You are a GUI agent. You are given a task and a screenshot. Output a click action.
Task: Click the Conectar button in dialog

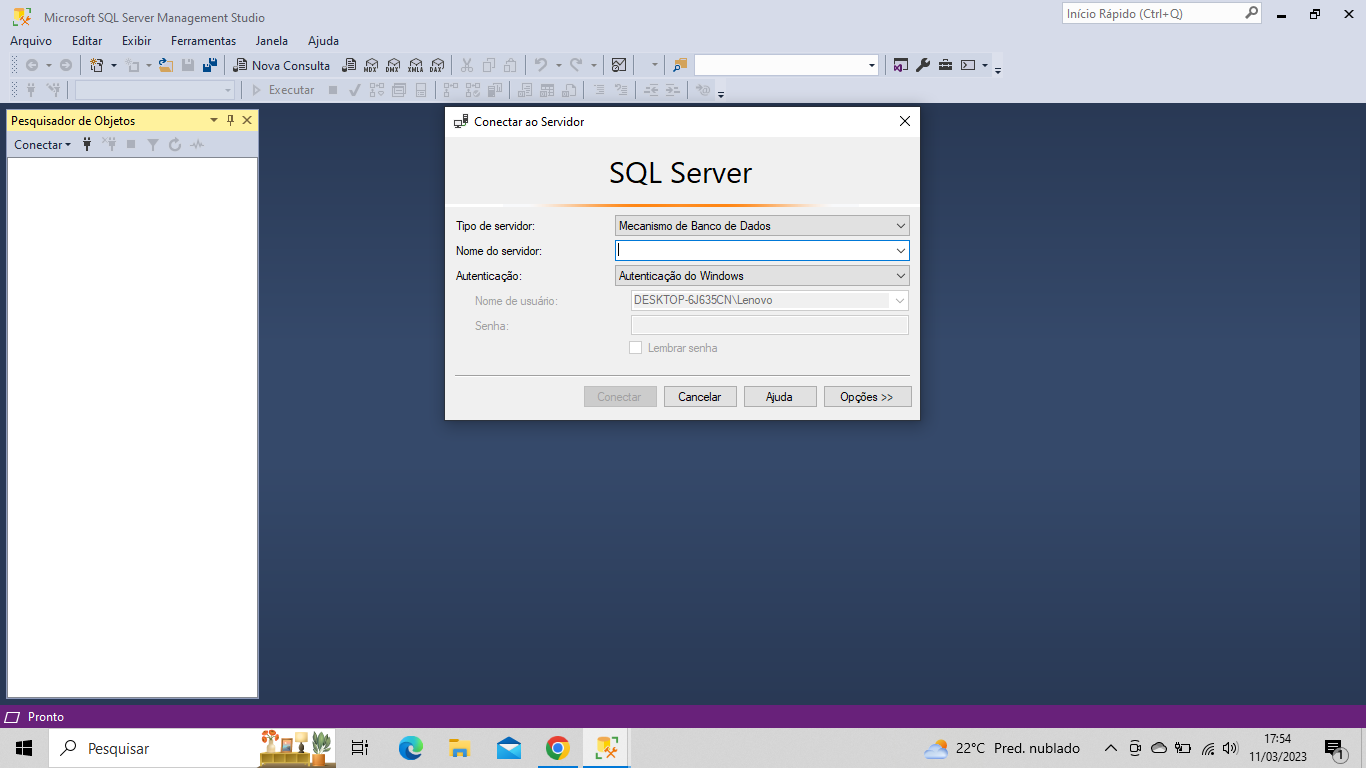620,397
